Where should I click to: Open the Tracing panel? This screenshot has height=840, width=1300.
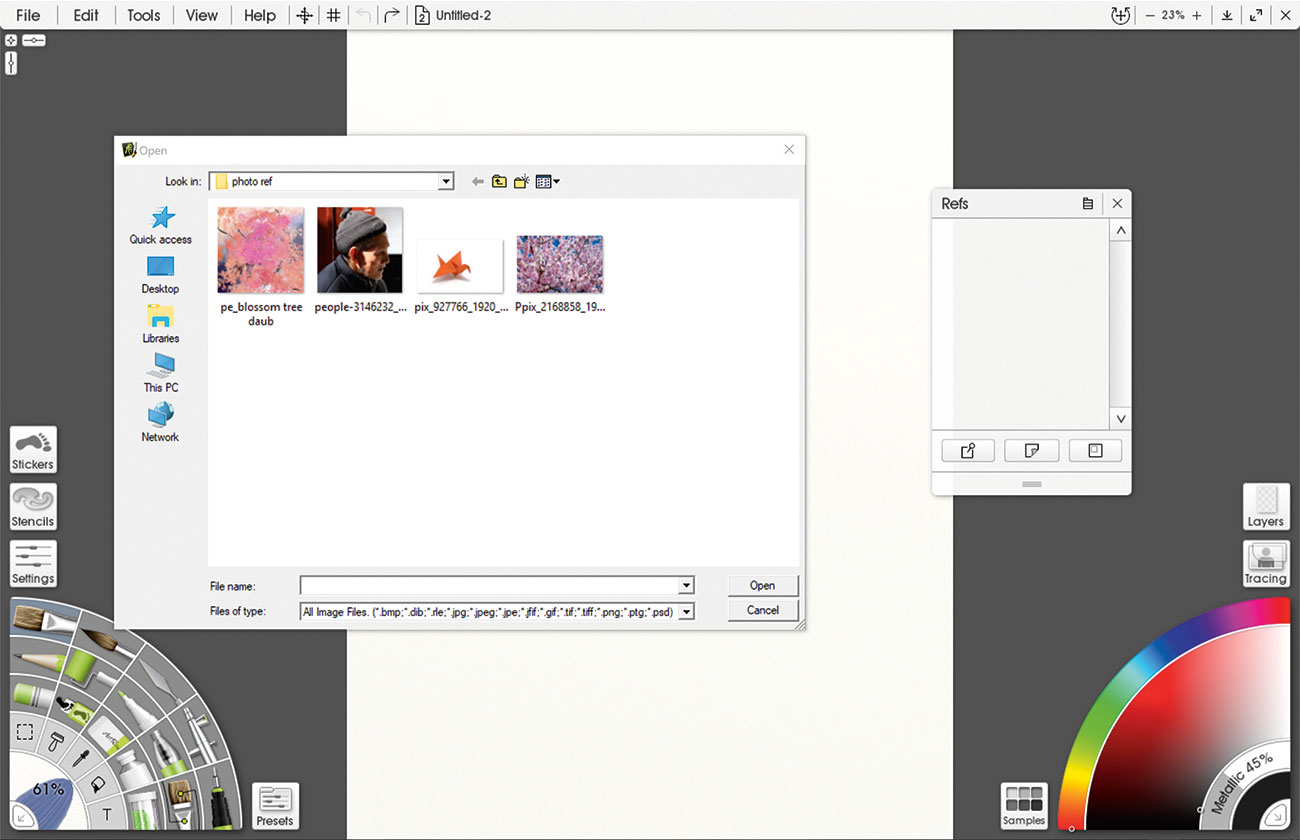[x=1265, y=563]
